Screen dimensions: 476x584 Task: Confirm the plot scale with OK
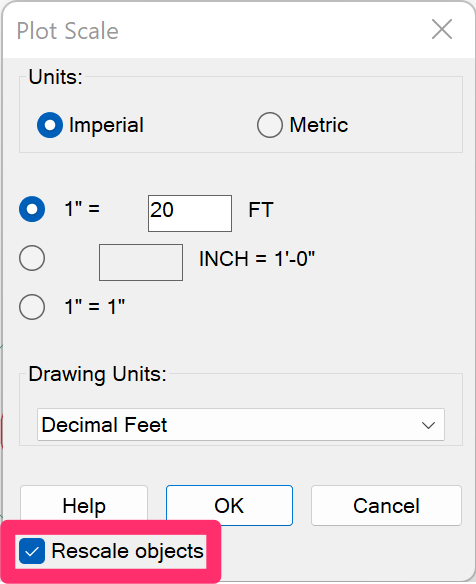(x=229, y=505)
